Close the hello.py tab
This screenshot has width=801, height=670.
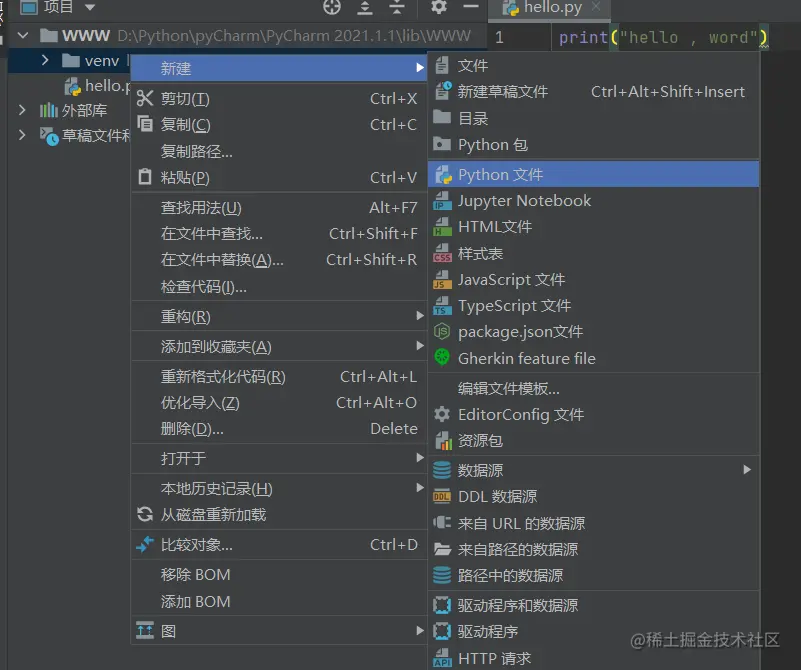[596, 6]
